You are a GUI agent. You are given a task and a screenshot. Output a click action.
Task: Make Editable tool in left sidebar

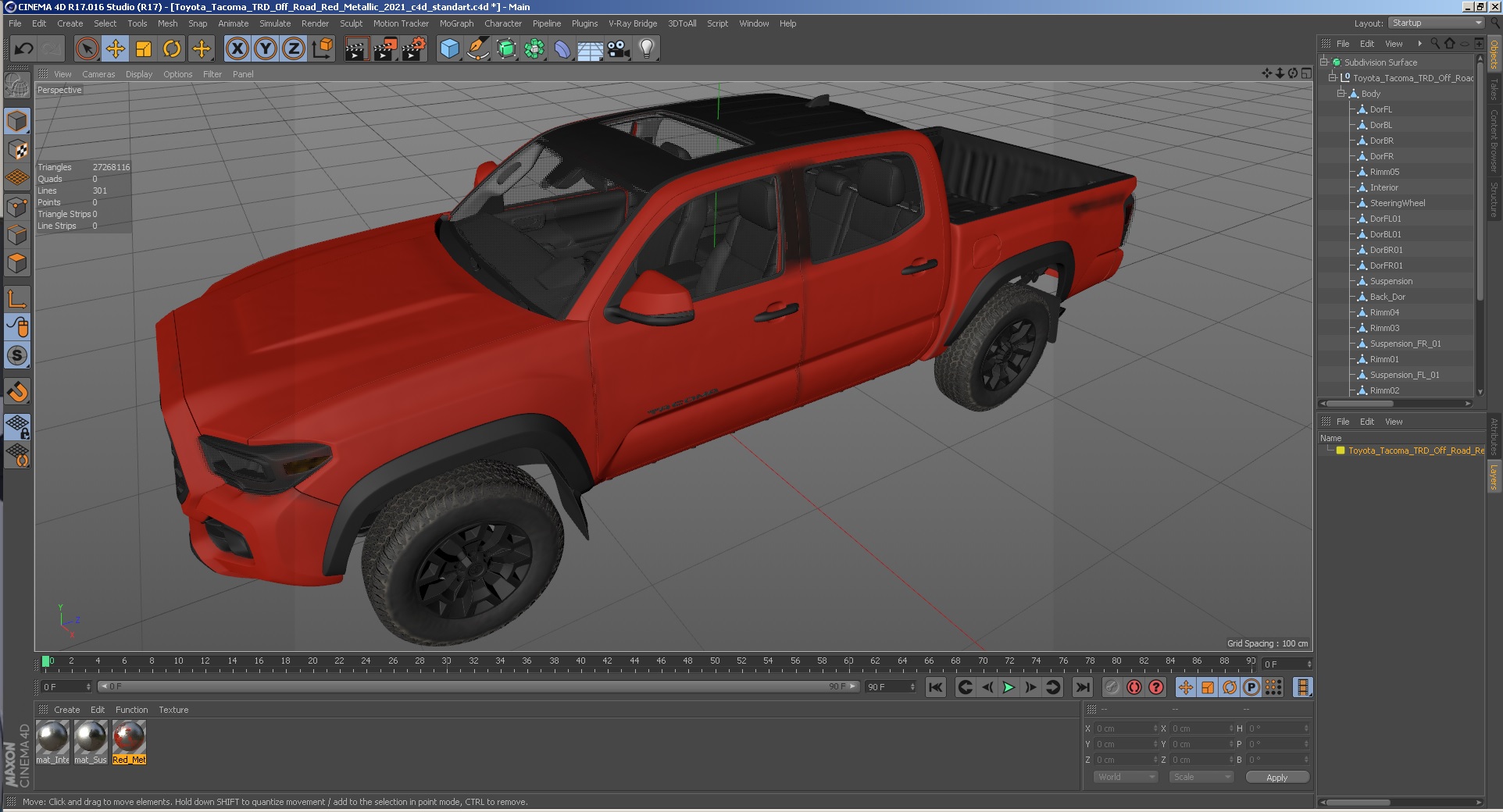click(x=17, y=85)
